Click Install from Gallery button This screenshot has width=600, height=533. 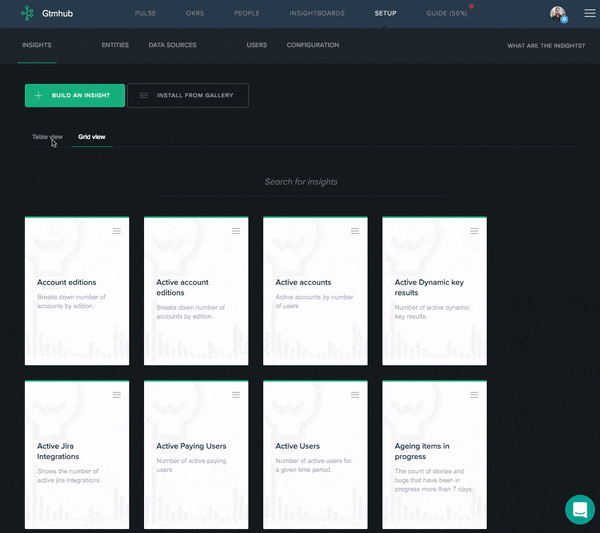click(x=188, y=95)
